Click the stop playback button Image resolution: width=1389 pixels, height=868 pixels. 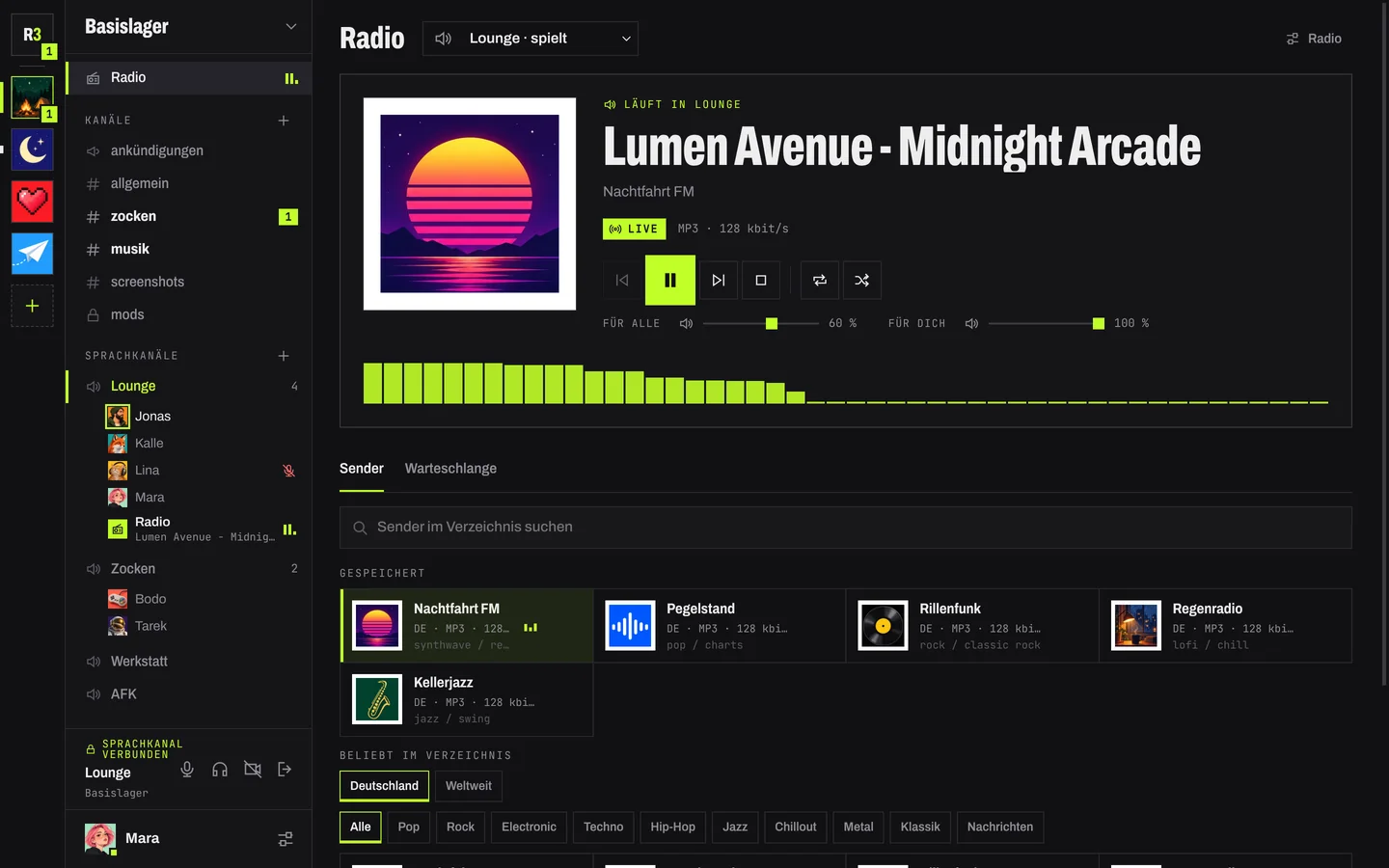761,280
